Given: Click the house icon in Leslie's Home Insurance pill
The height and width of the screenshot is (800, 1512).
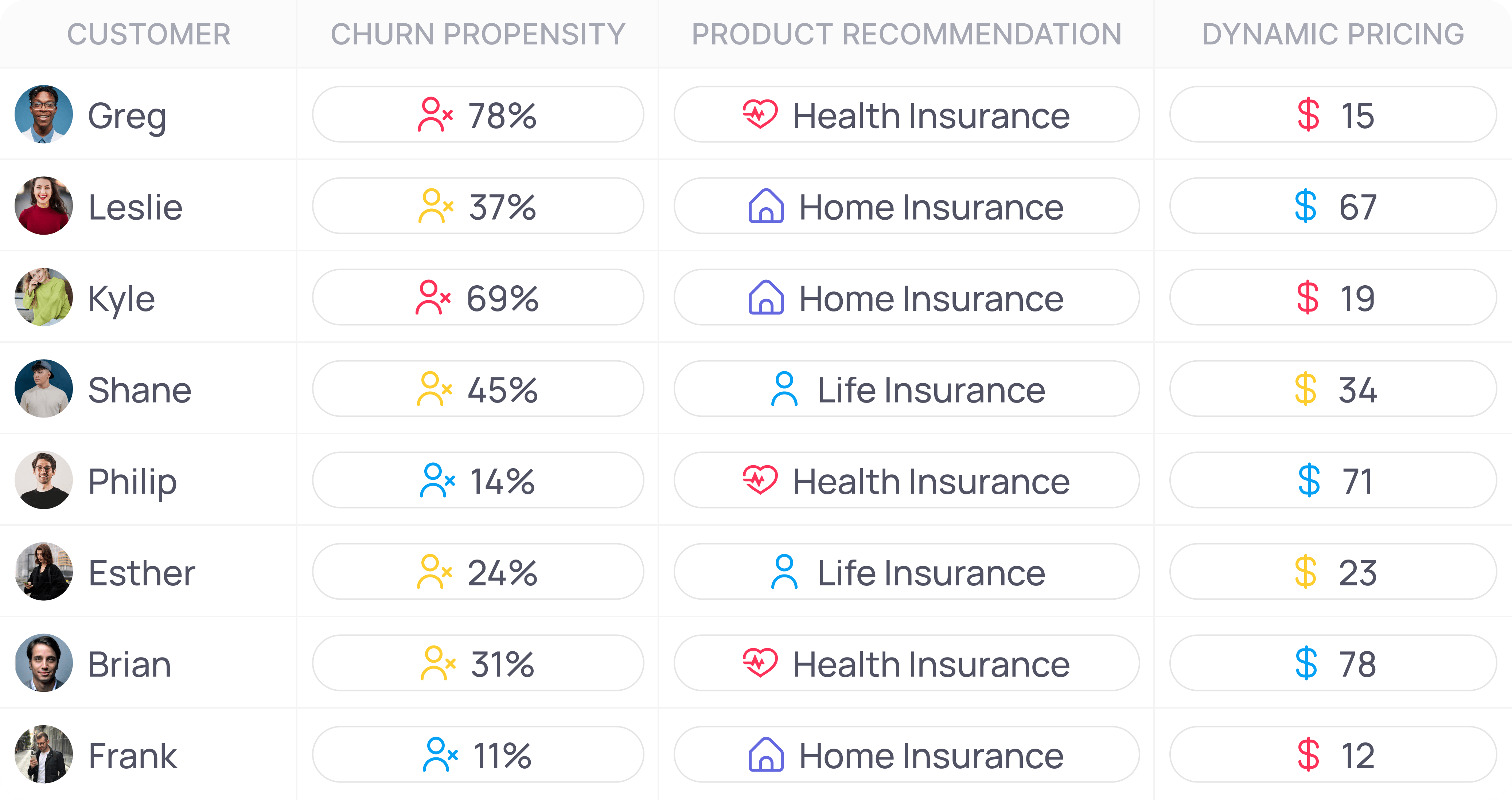Looking at the screenshot, I should [766, 207].
